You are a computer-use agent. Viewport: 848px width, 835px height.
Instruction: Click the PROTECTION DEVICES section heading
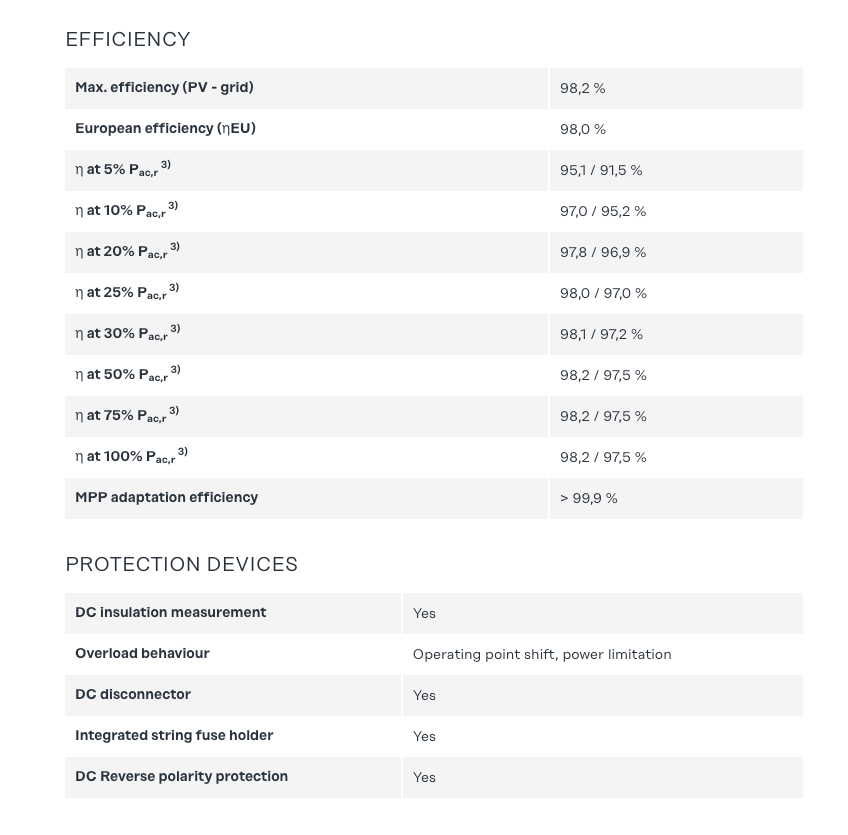pos(182,564)
